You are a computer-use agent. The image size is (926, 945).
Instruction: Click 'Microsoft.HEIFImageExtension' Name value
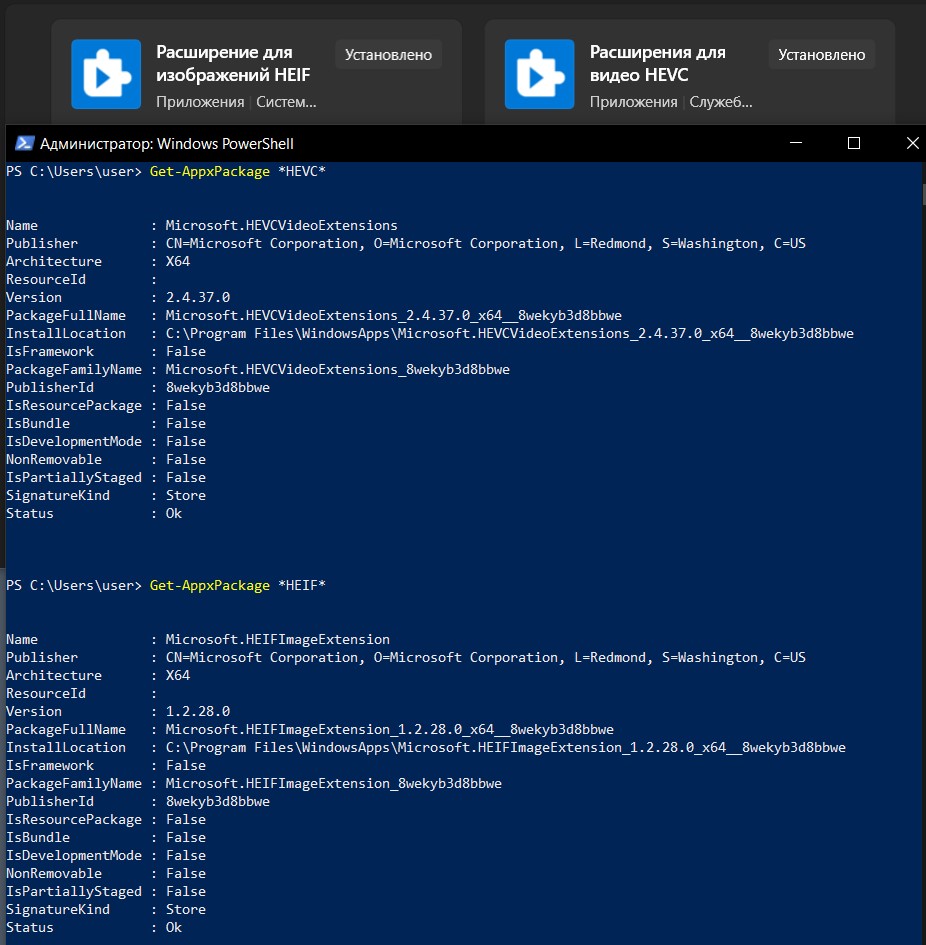[278, 639]
